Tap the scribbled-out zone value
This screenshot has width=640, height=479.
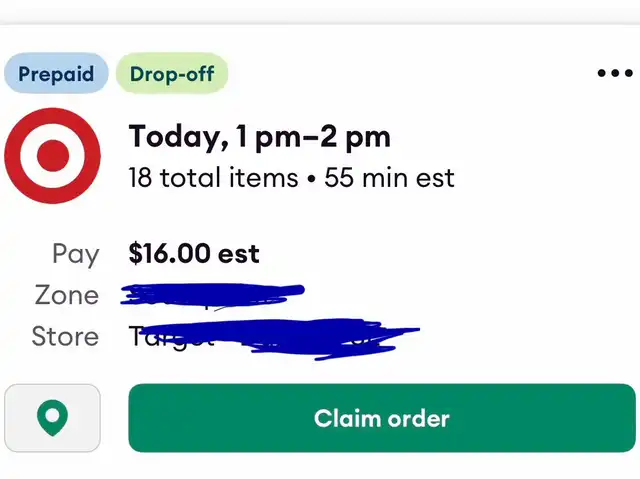point(212,294)
